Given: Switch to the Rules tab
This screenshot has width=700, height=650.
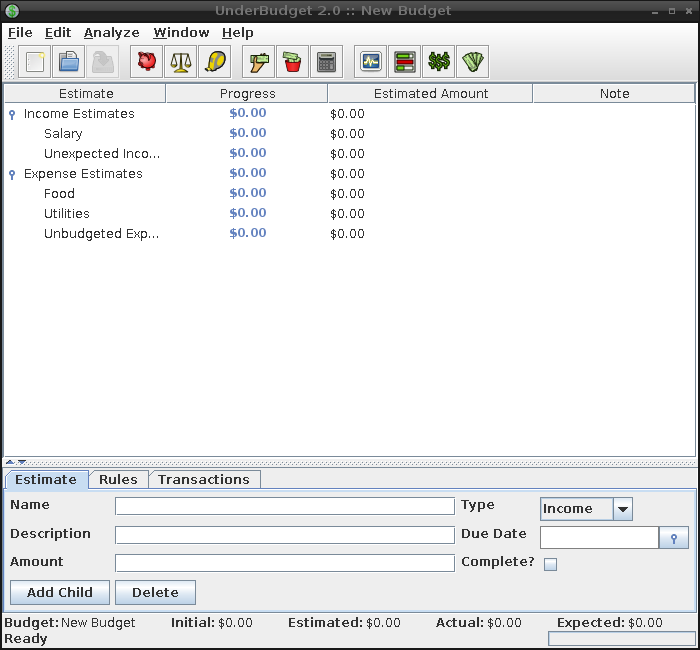Looking at the screenshot, I should click(x=118, y=479).
